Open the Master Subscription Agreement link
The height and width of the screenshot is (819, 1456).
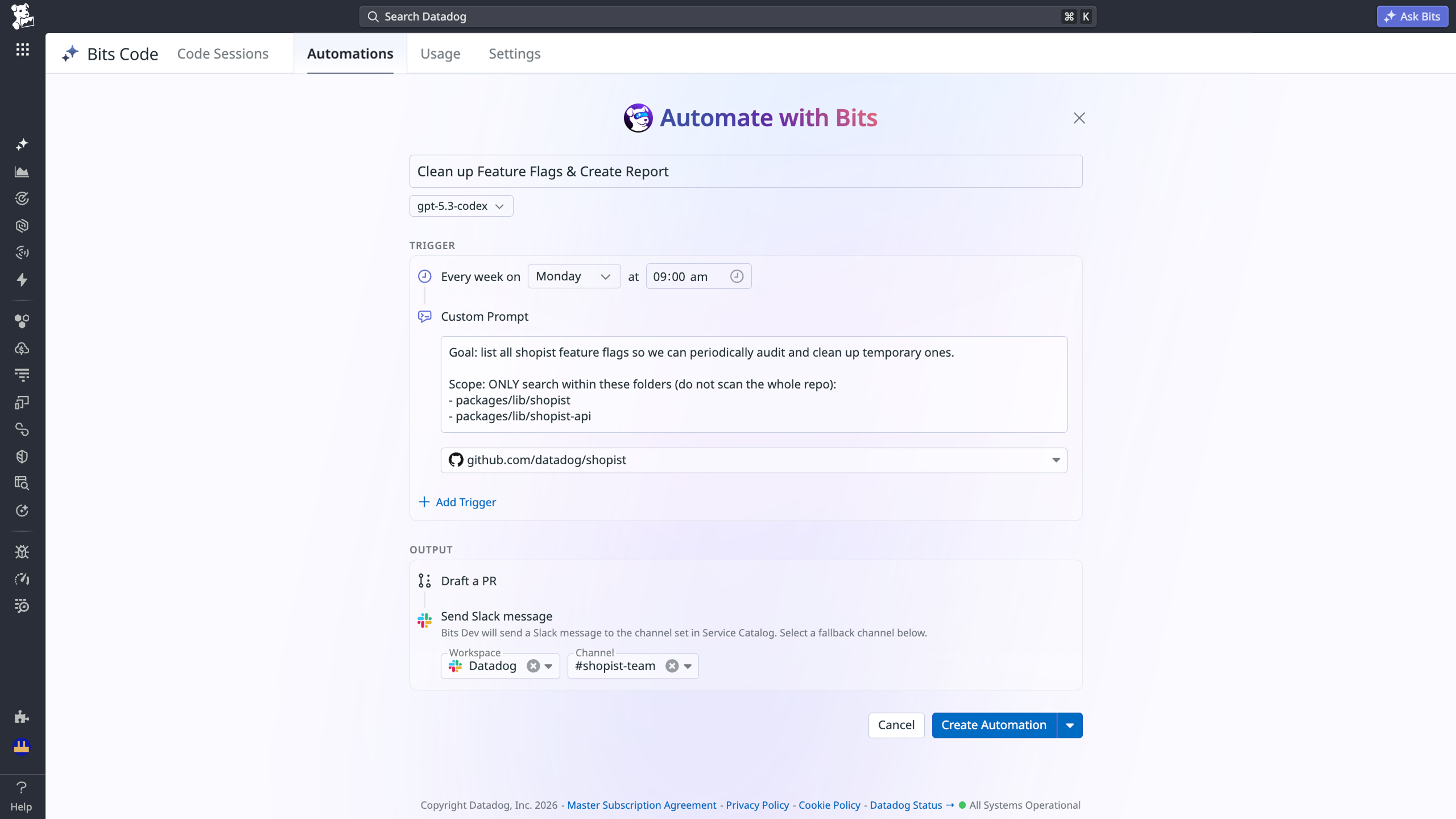pyautogui.click(x=642, y=805)
